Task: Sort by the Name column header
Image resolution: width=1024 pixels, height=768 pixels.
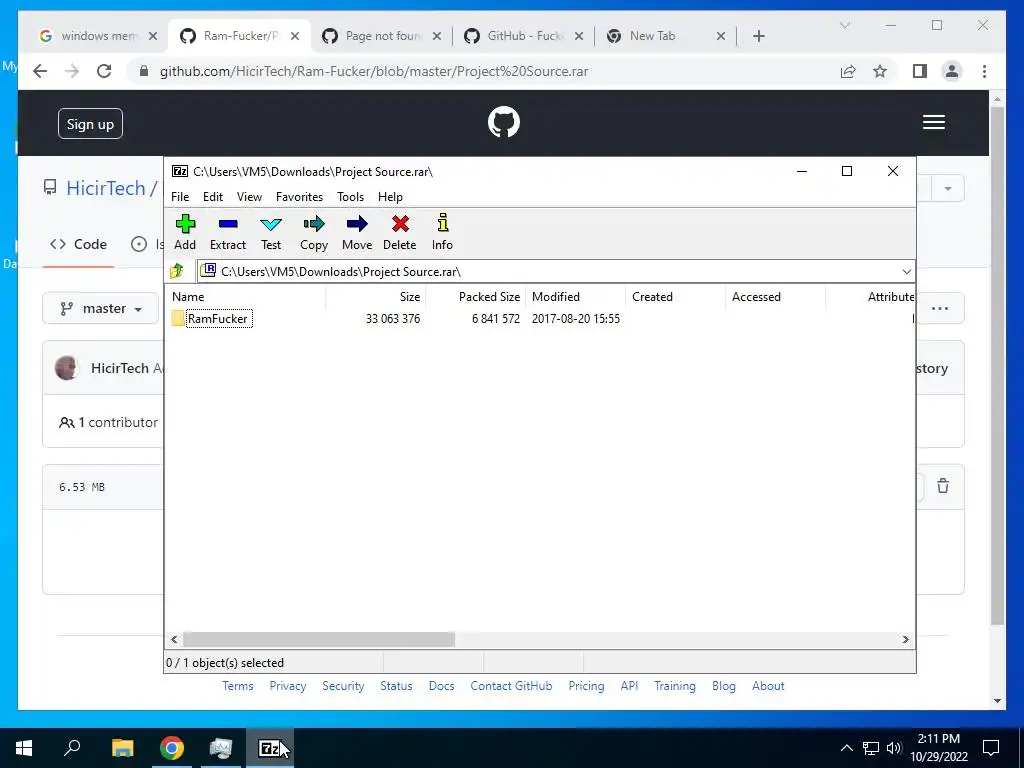Action: pos(245,296)
